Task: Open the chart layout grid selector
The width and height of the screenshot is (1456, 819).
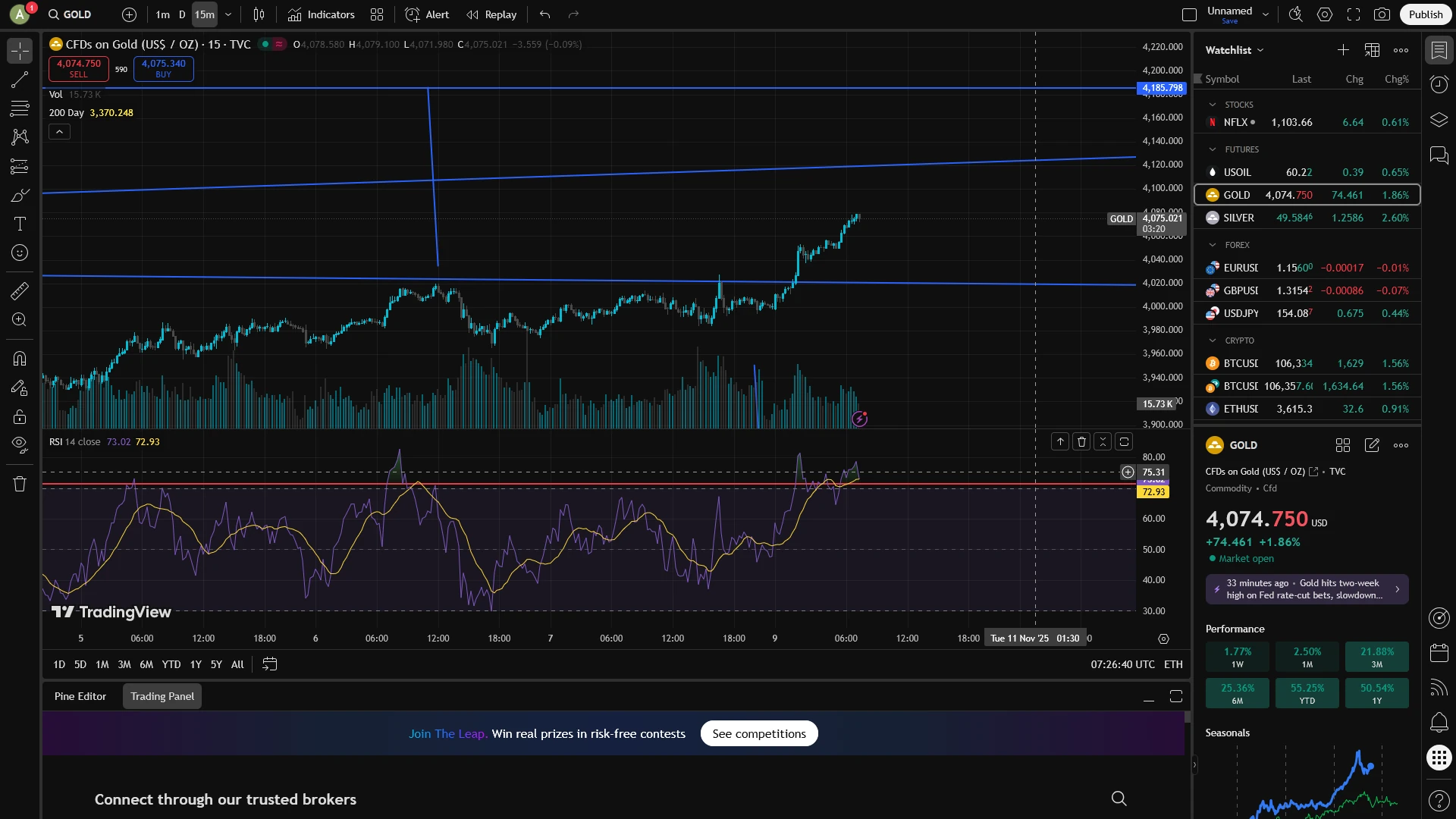Action: tap(1189, 14)
